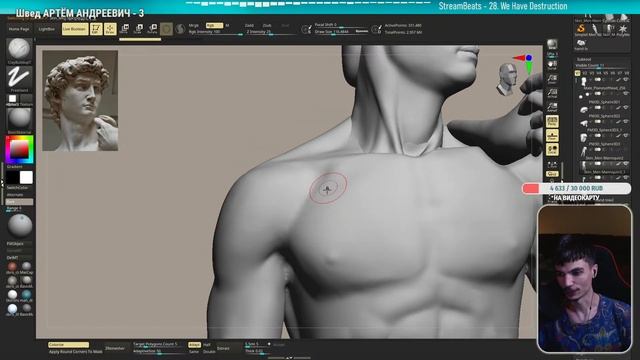This screenshot has width=640, height=360.
Task: Pick a hue in the color picker
Action: pos(19,150)
